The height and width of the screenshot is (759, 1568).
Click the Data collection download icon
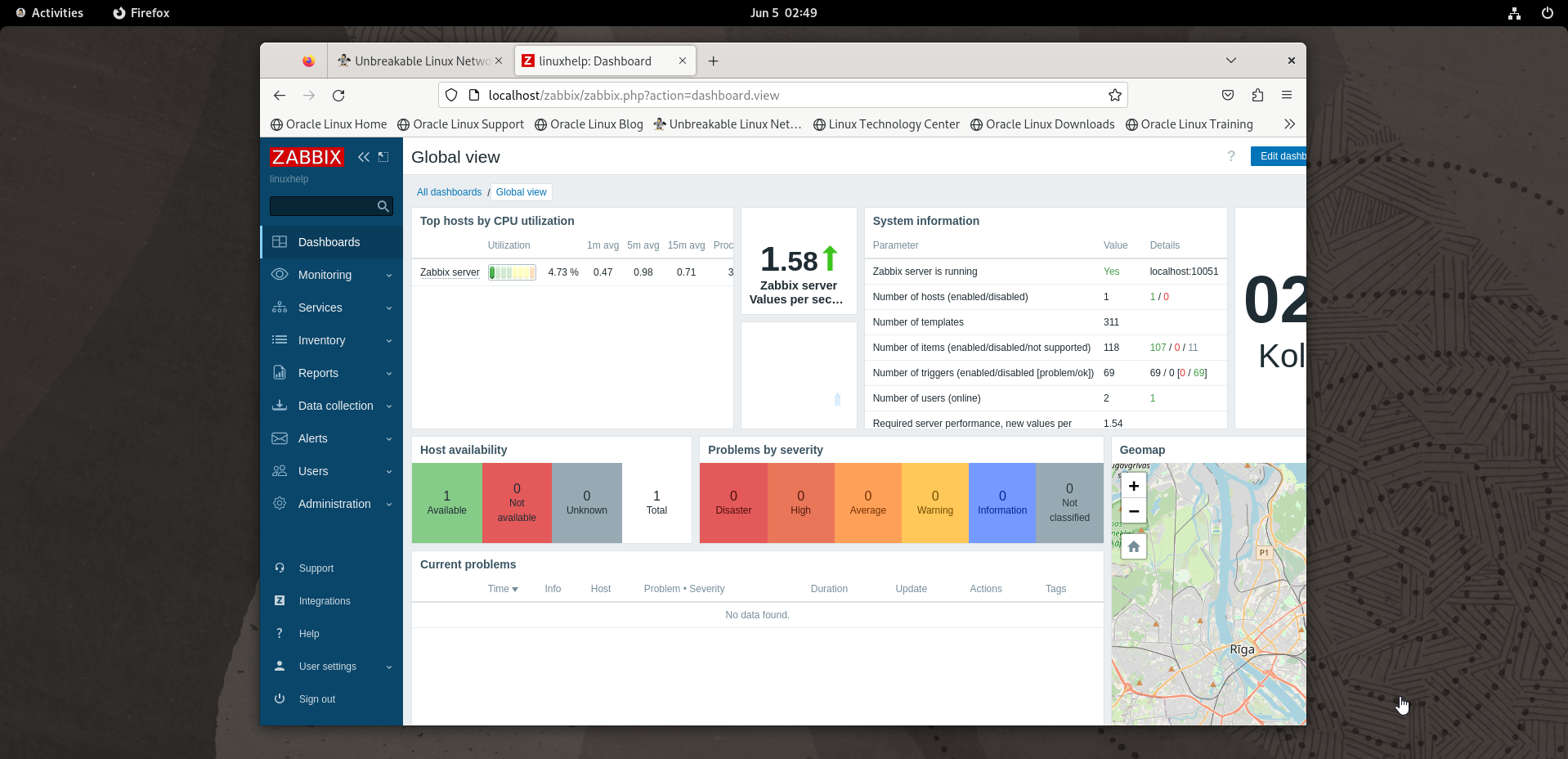coord(280,406)
